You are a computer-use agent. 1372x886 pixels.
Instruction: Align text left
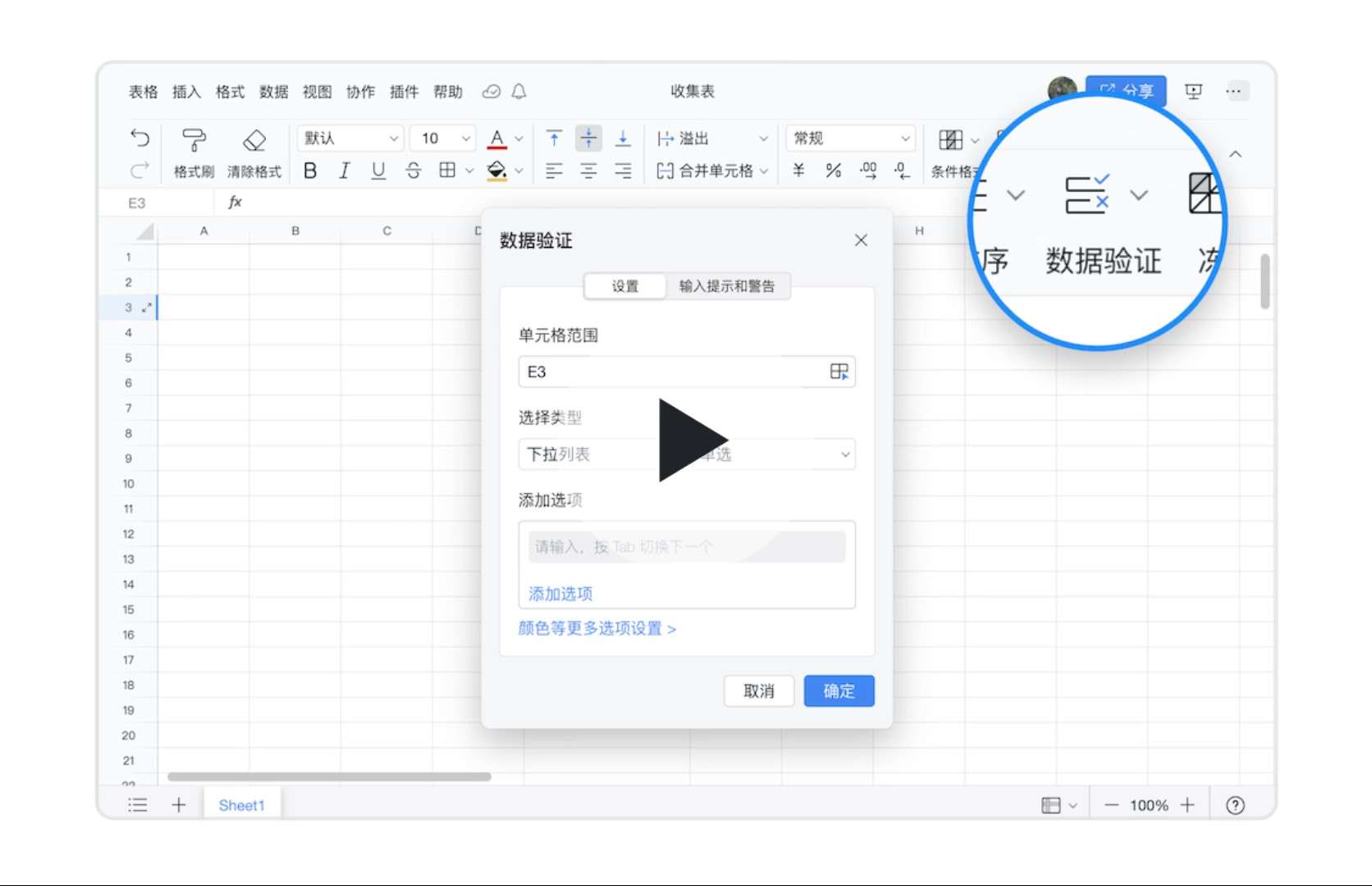point(555,171)
